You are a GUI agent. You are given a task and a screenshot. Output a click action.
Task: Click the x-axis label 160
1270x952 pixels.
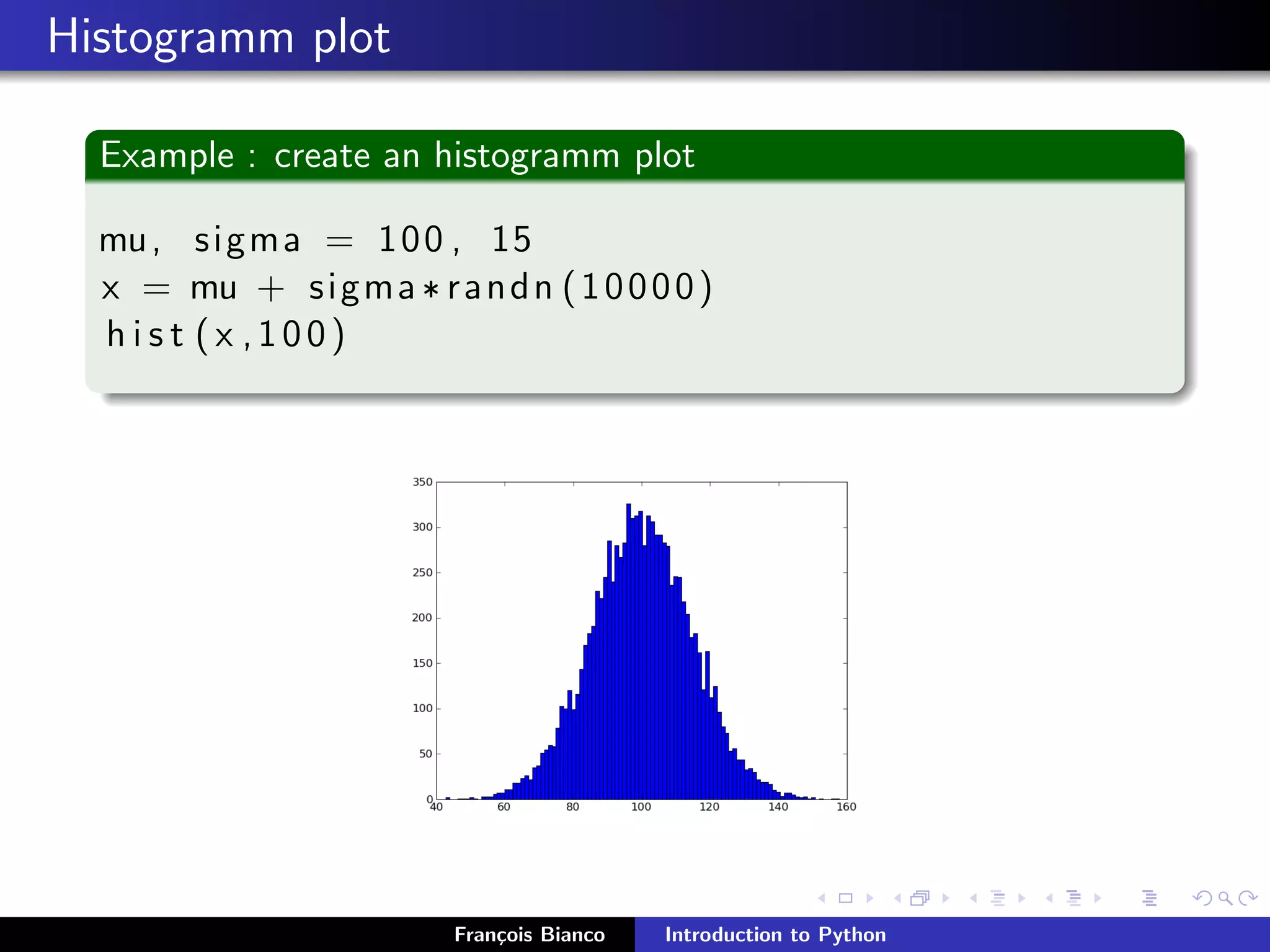[x=846, y=806]
